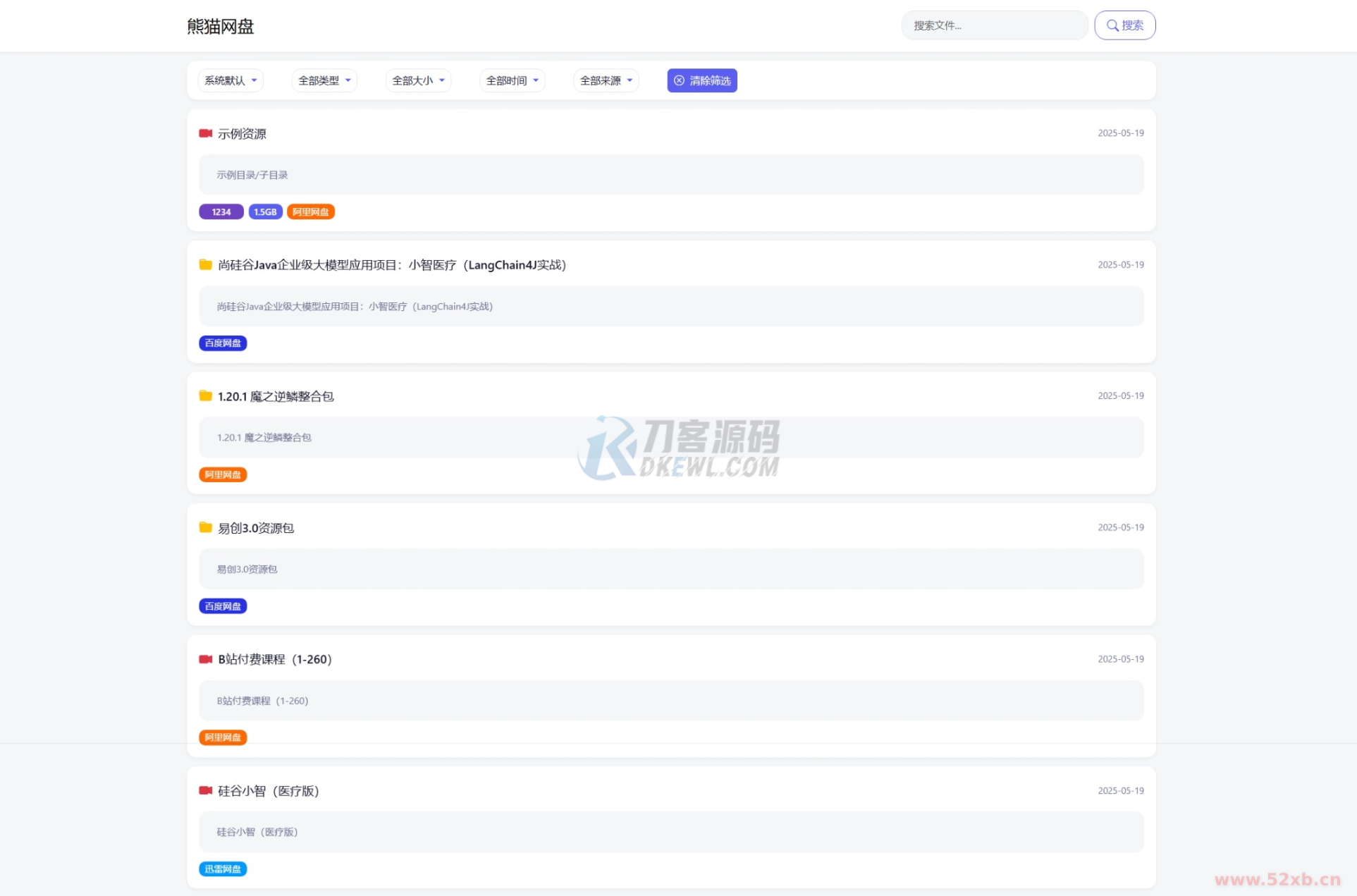This screenshot has height=896, width=1357.
Task: Click the folder icon next to 尚硅谷Java项目
Action: click(x=205, y=264)
